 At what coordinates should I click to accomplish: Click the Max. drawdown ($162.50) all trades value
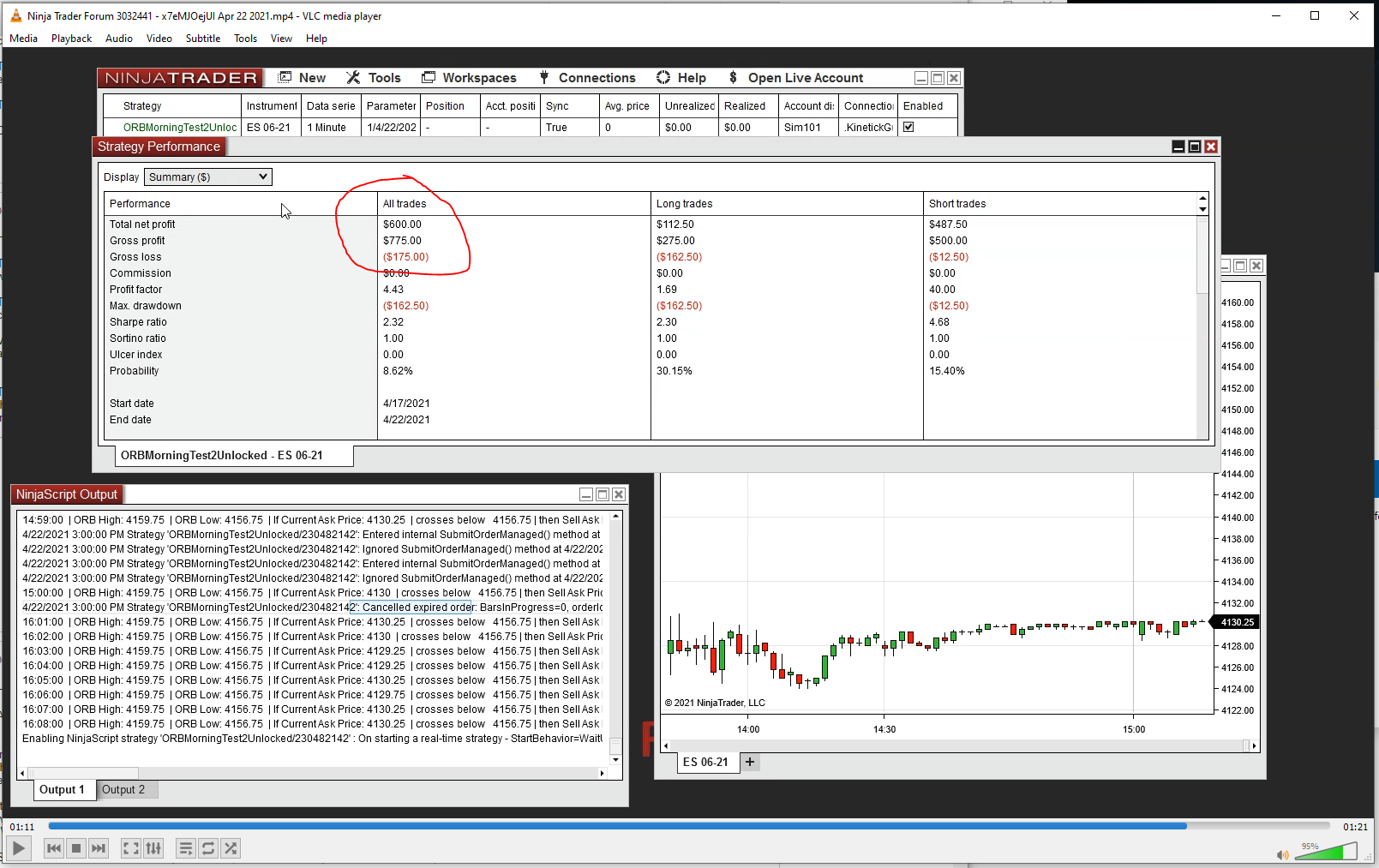point(405,306)
